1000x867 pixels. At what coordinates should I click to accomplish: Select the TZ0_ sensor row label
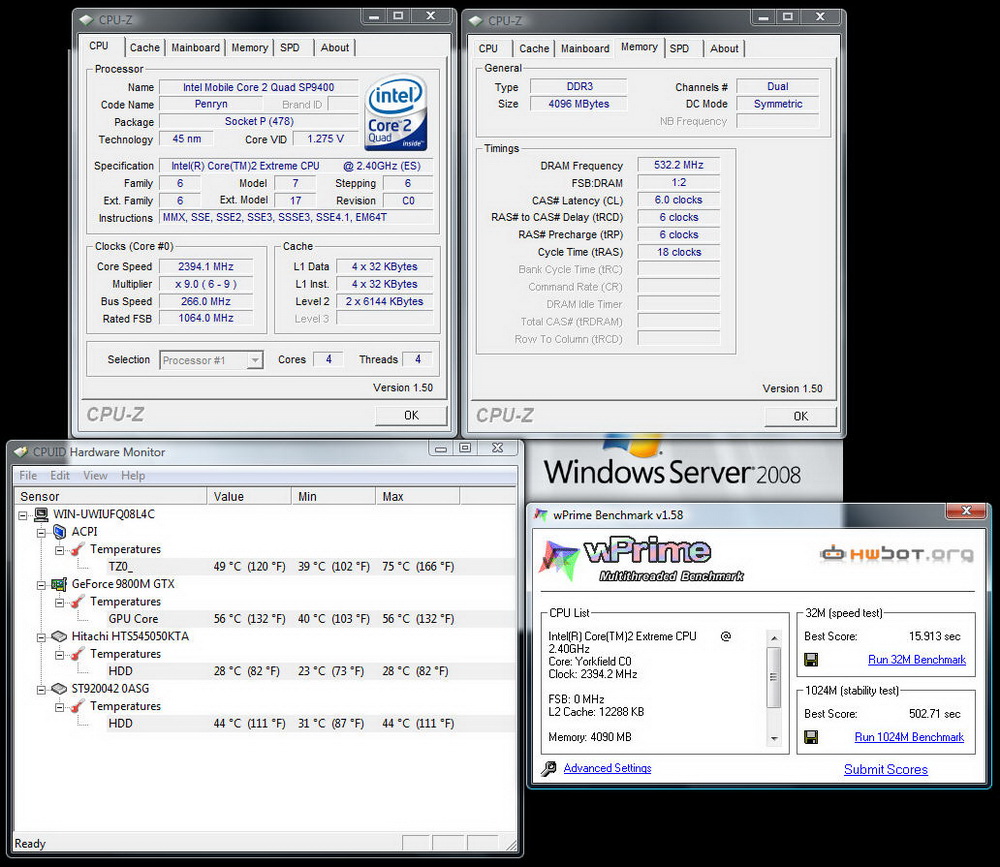(121, 567)
